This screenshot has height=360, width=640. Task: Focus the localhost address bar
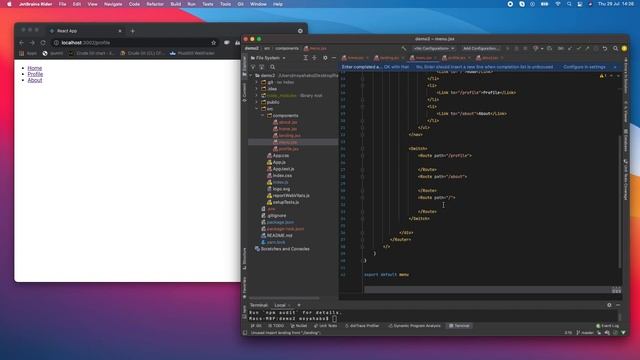[x=135, y=42]
